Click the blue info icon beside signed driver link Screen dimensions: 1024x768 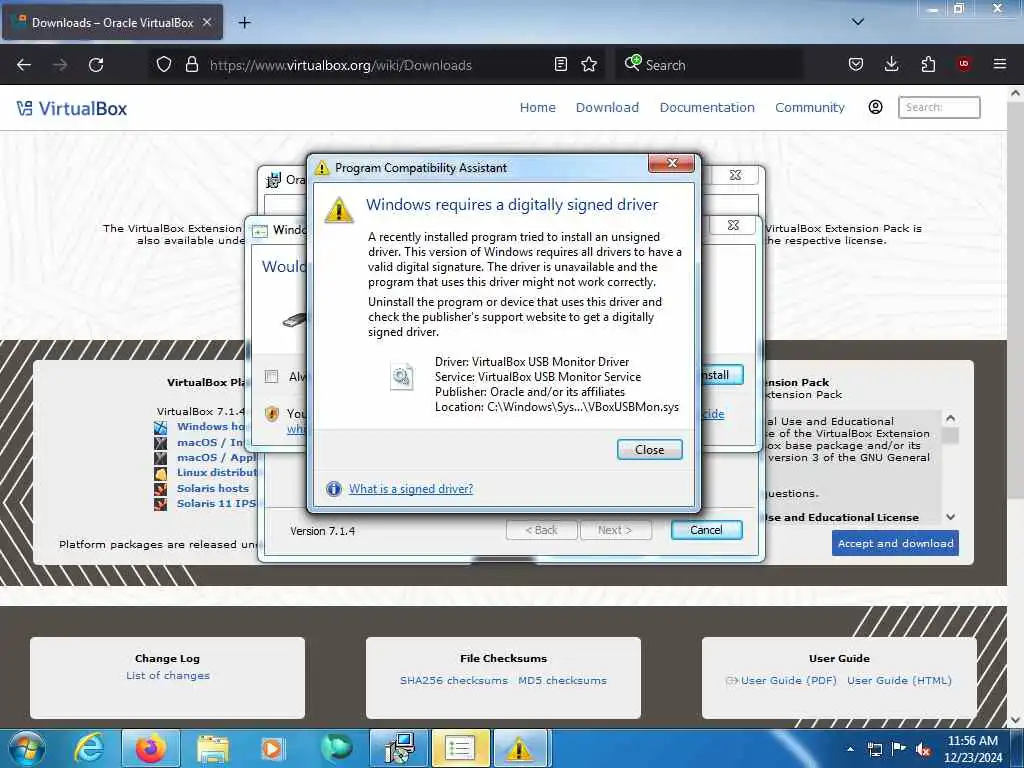[334, 488]
